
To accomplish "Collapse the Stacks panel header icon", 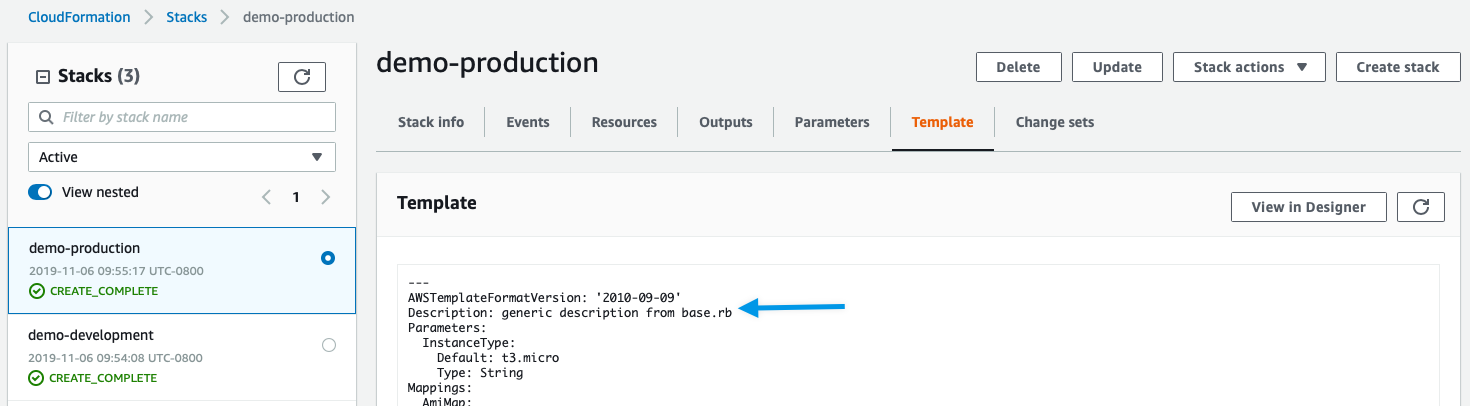I will coord(42,77).
